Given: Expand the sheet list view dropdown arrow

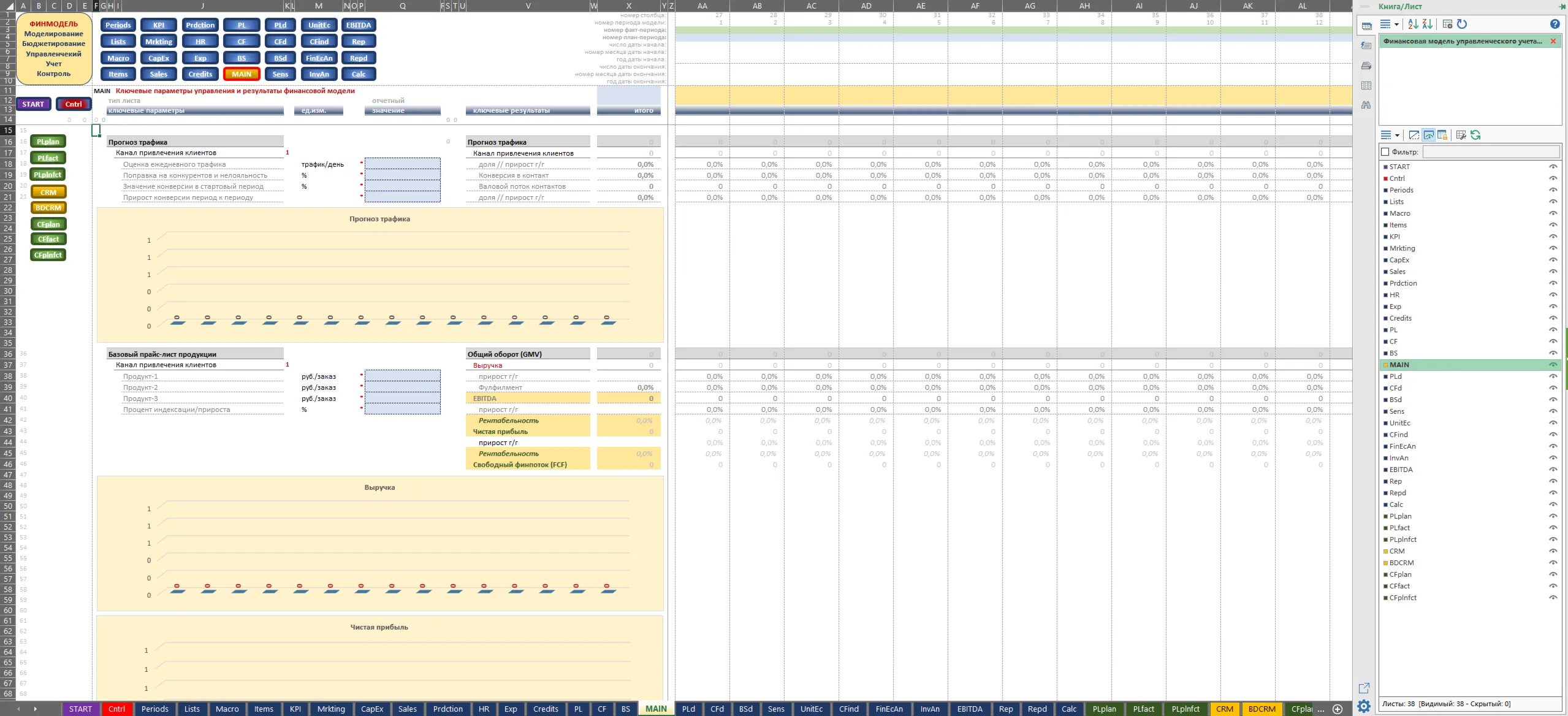Looking at the screenshot, I should point(1397,135).
